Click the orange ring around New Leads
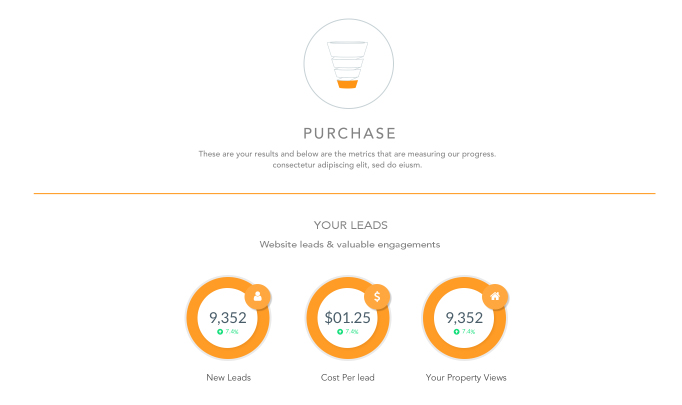 tap(193, 320)
